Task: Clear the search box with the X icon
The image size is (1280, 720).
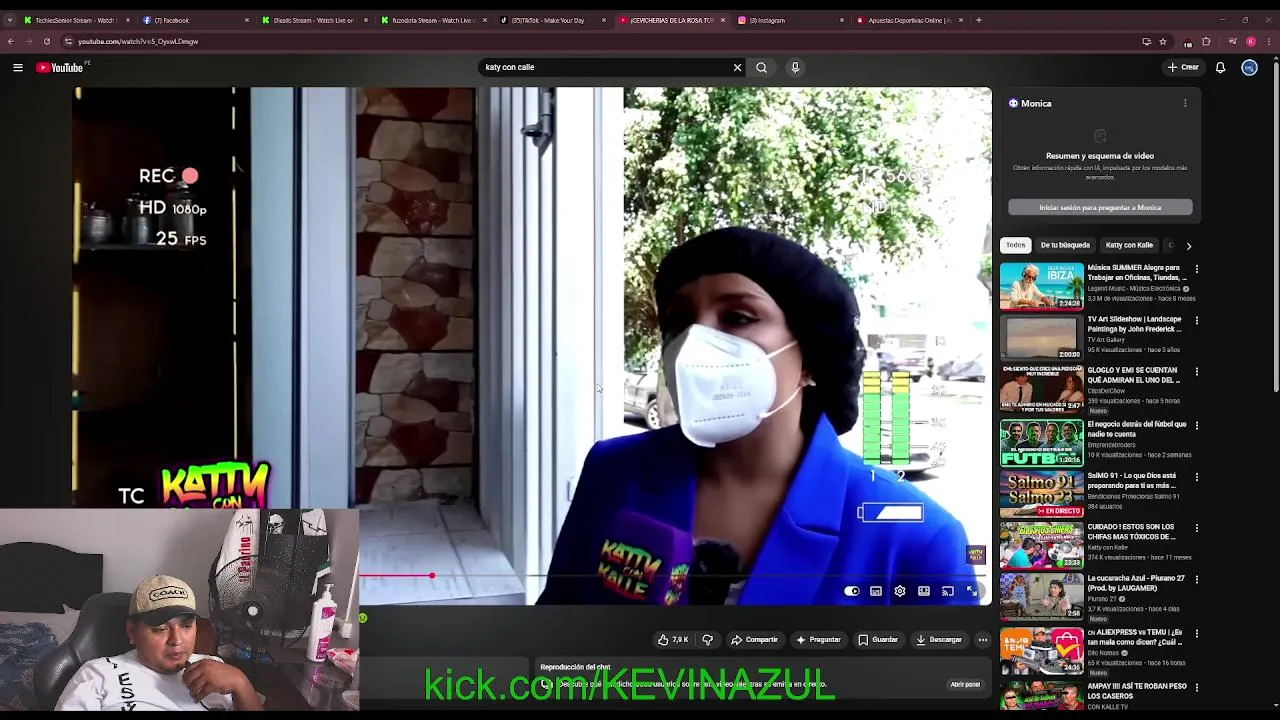Action: pos(738,67)
